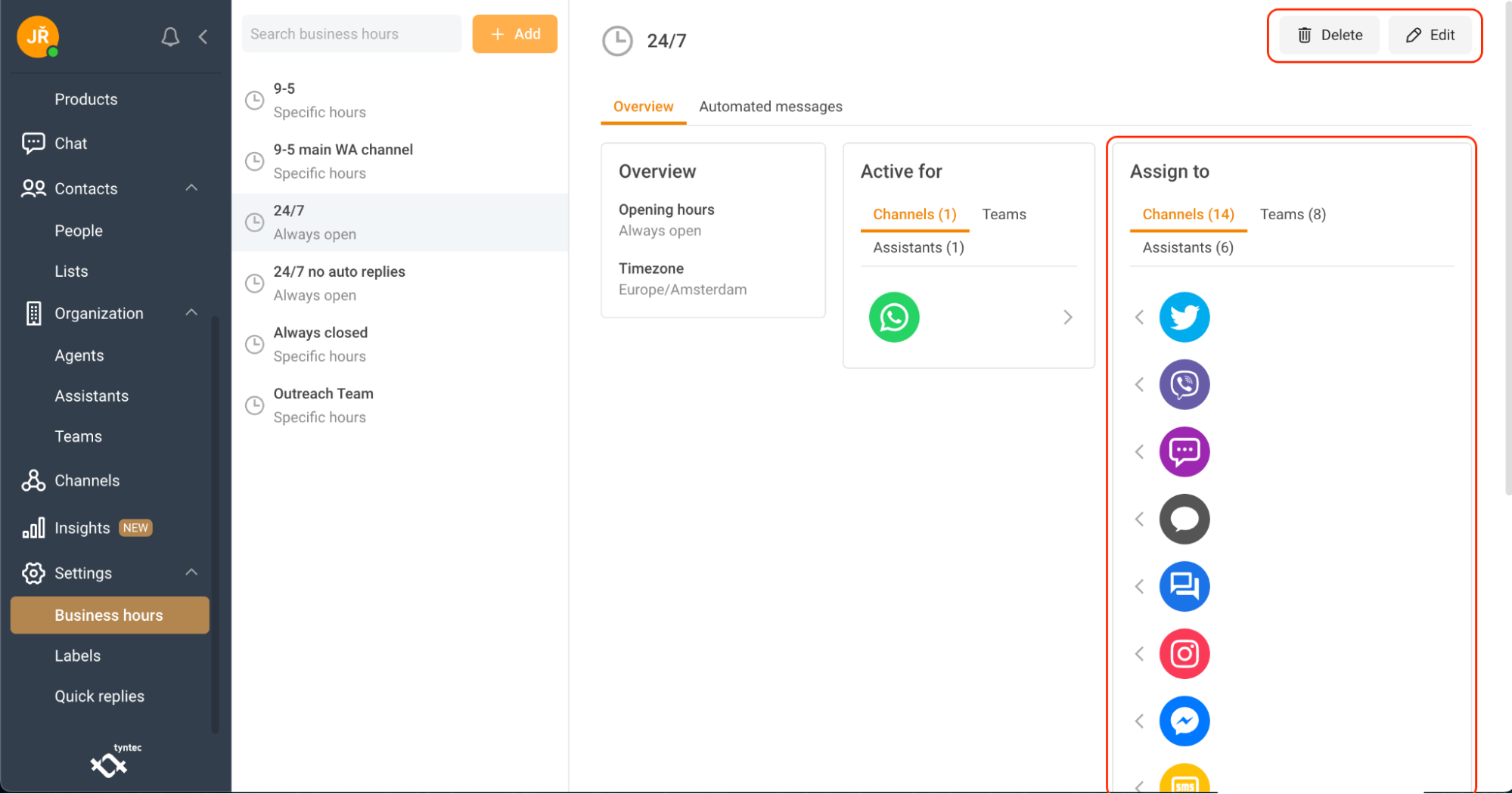Switch to Automated messages tab
The image size is (1512, 794).
770,107
